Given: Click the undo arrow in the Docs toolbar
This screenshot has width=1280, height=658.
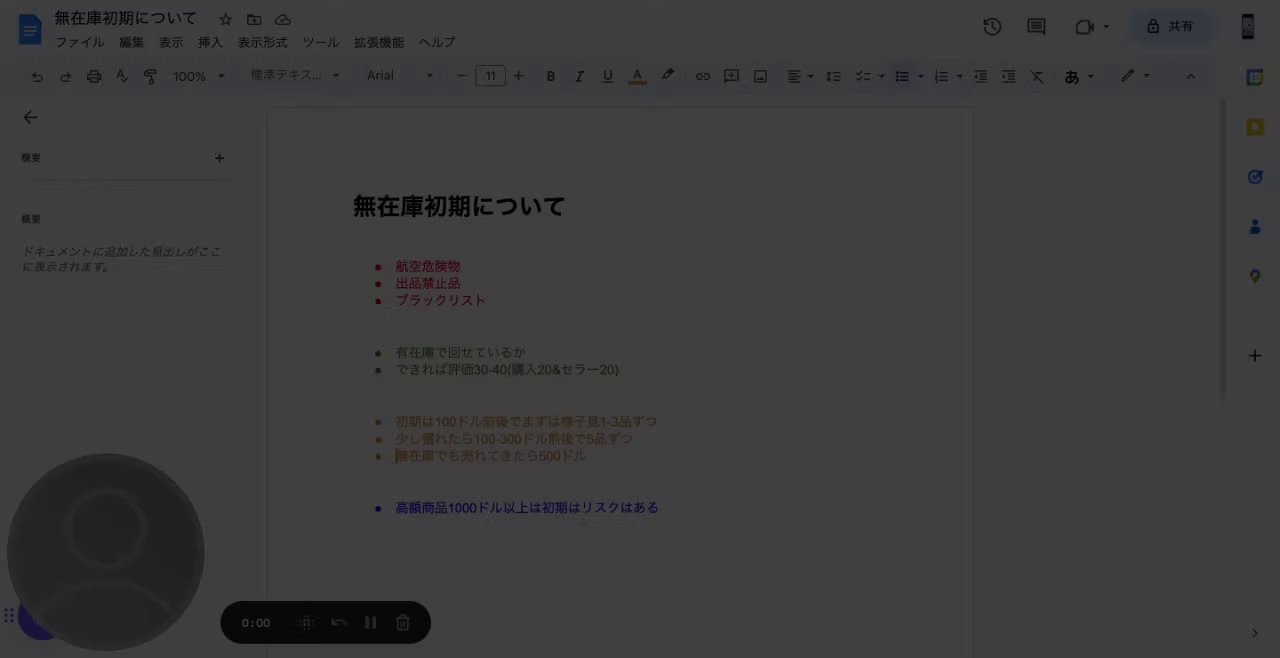Looking at the screenshot, I should pos(37,76).
